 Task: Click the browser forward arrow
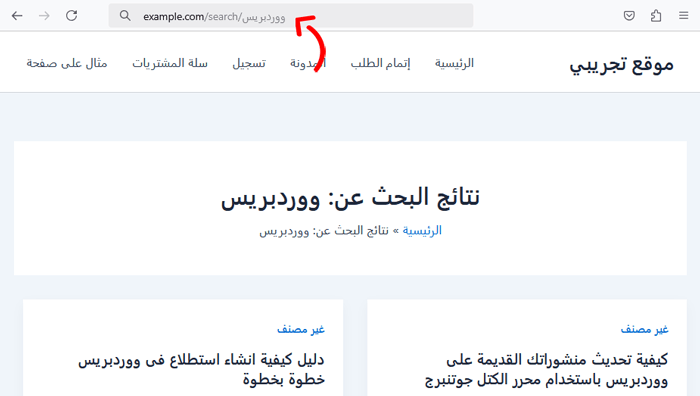tap(44, 16)
